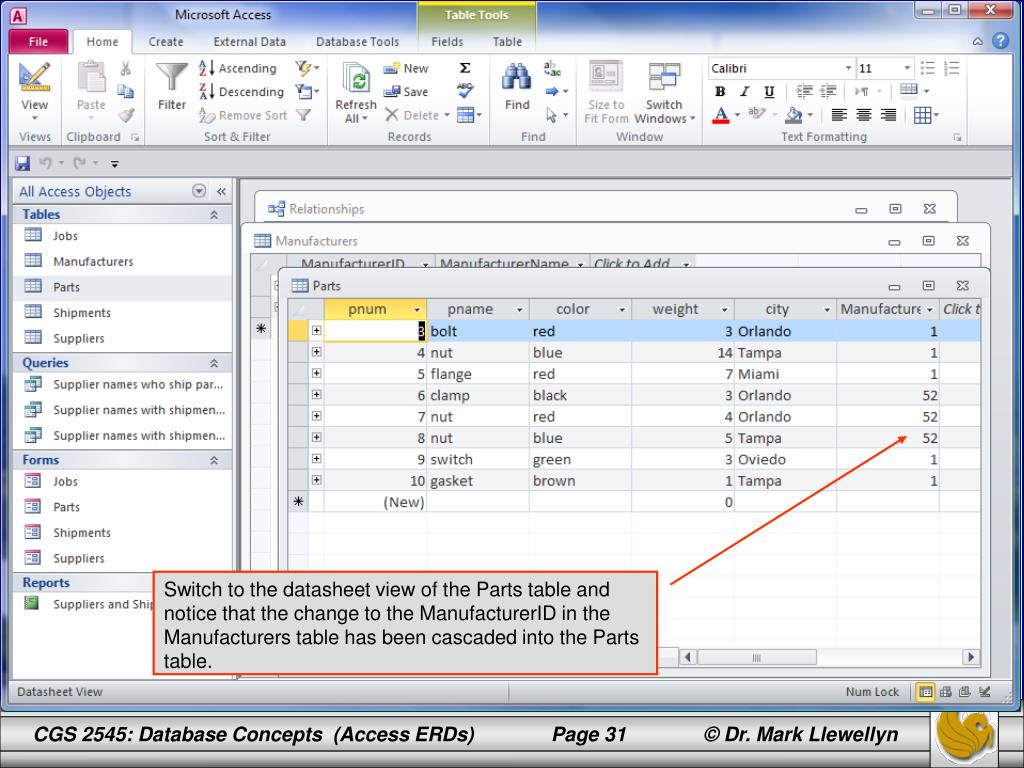The image size is (1024, 768).
Task: Collapse navigation pane with shutter bar button
Action: click(221, 191)
